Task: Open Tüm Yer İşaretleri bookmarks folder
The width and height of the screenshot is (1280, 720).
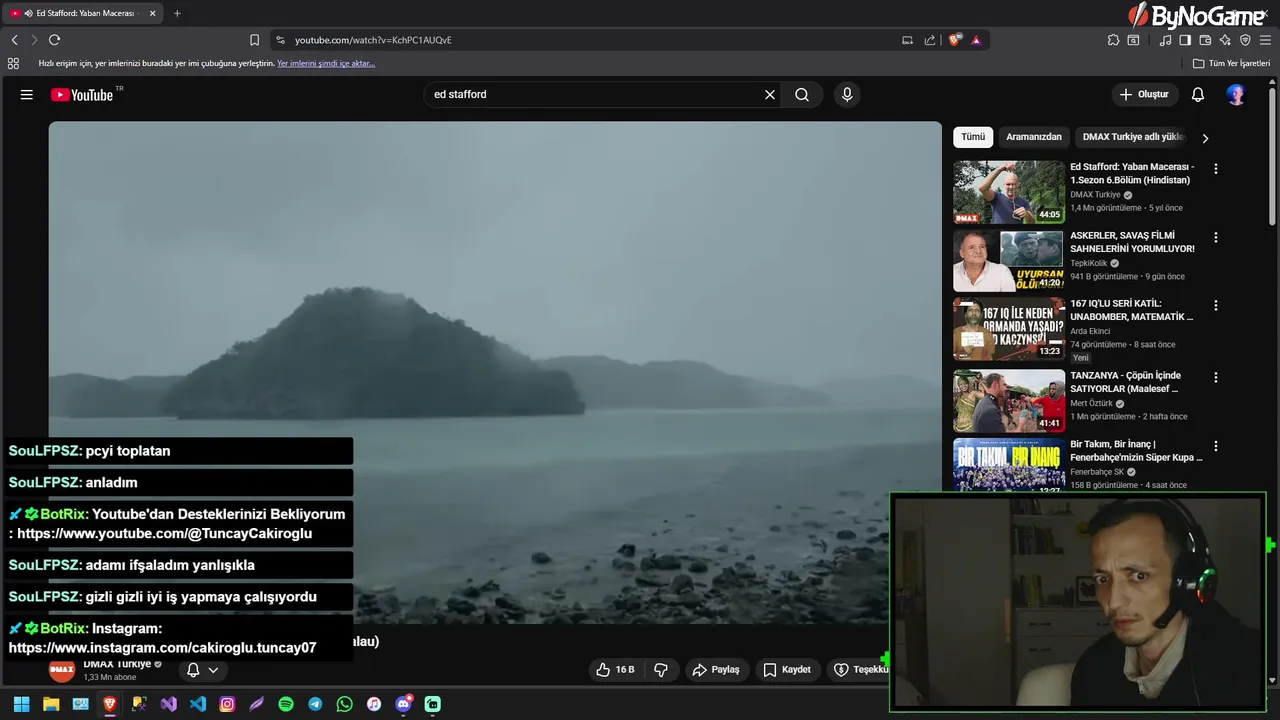Action: 1231,63
